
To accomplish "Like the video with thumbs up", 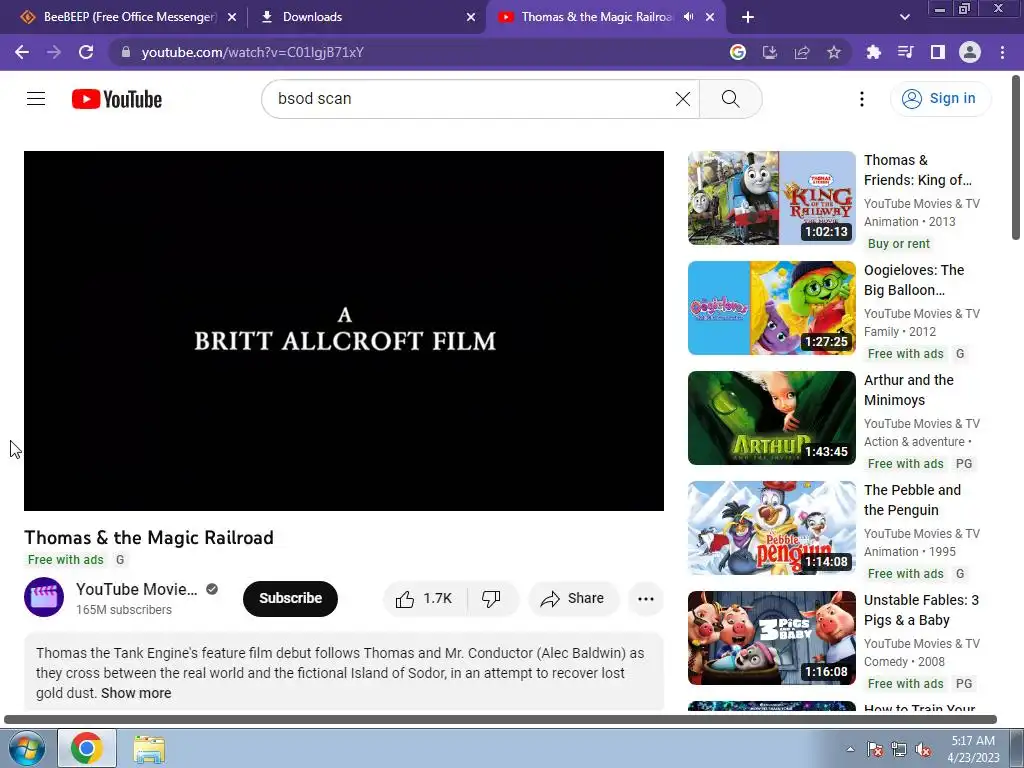I will tap(424, 598).
